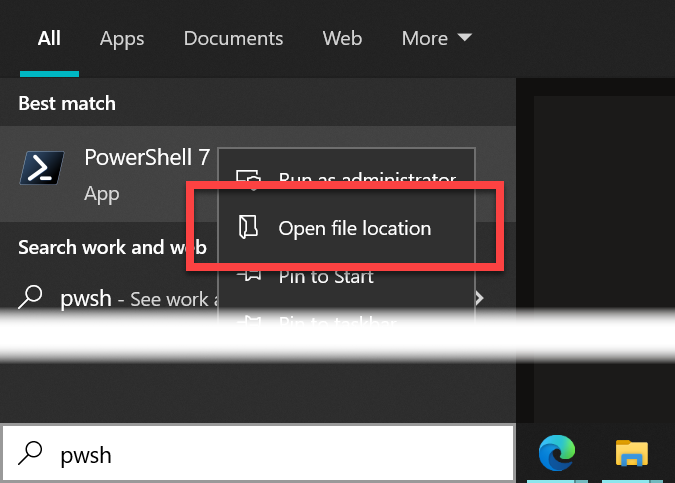
Task: Click the Pin to Start pin icon
Action: (249, 275)
